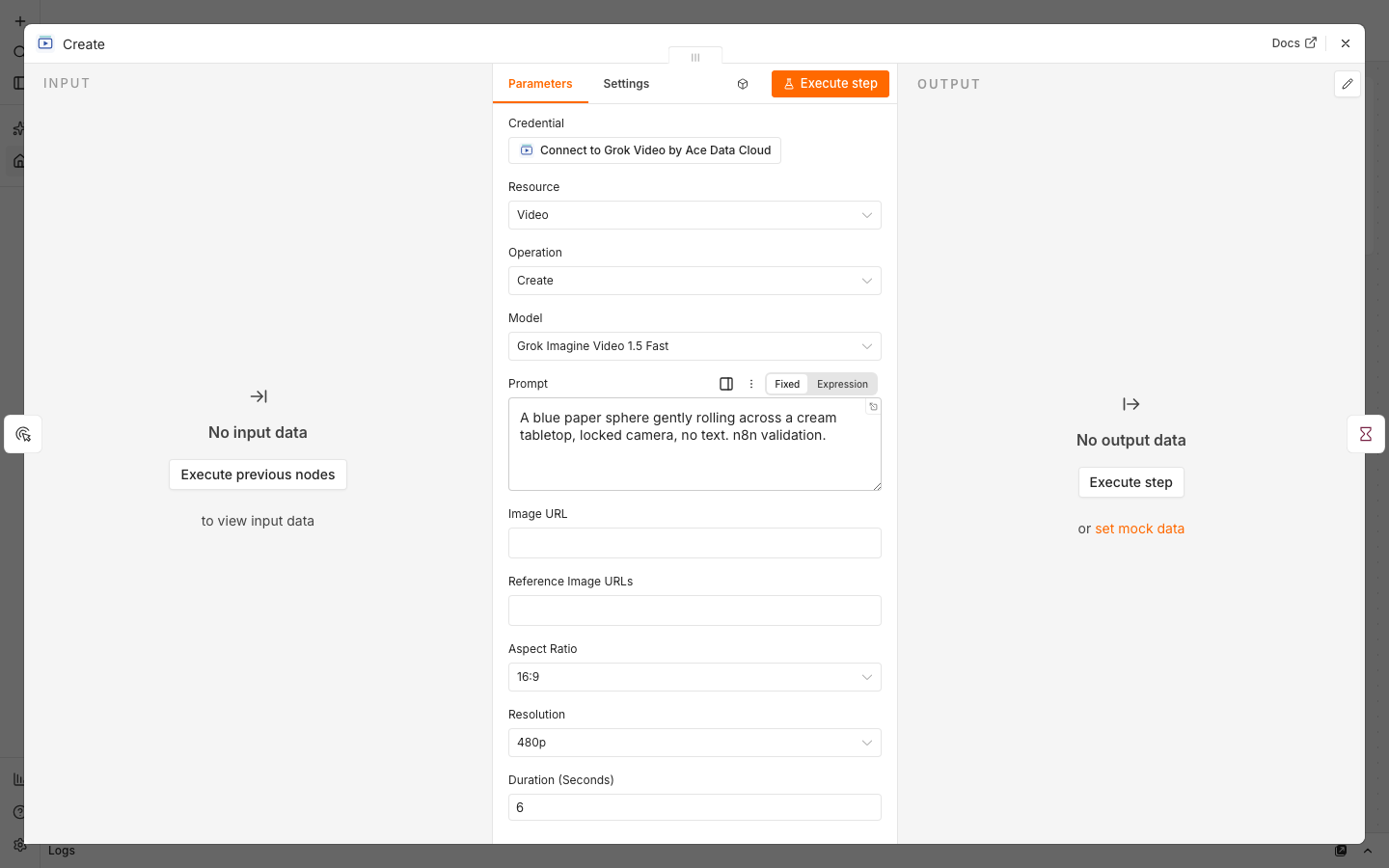Viewport: 1389px width, 868px height.
Task: Click the settings gear in left sidebar
Action: tap(19, 845)
